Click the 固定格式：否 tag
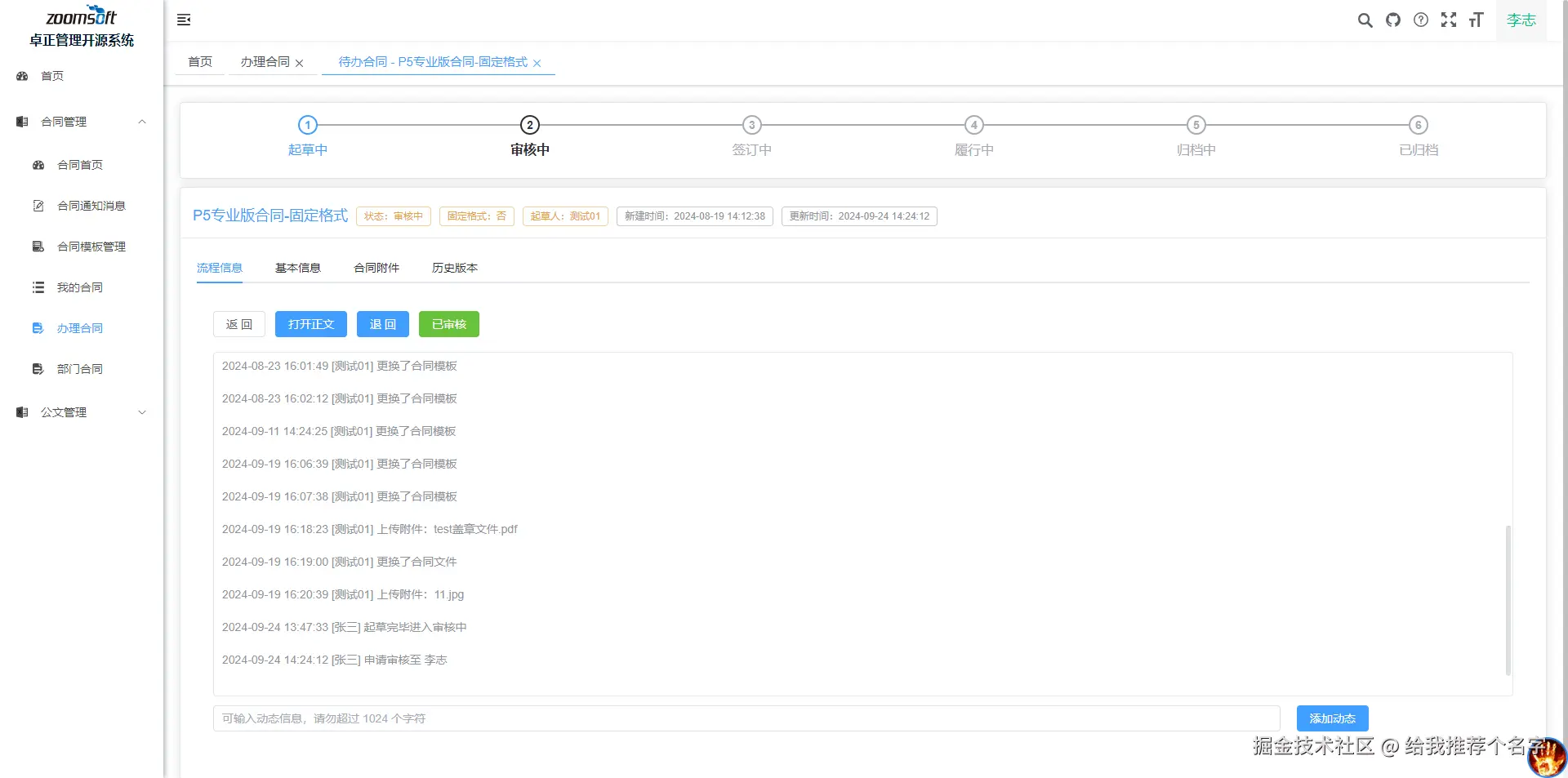 click(477, 216)
